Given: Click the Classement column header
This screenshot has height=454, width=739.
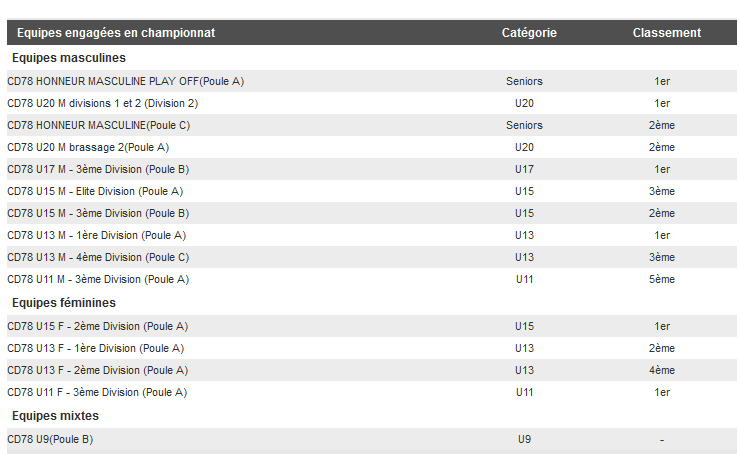Looking at the screenshot, I should coord(666,33).
